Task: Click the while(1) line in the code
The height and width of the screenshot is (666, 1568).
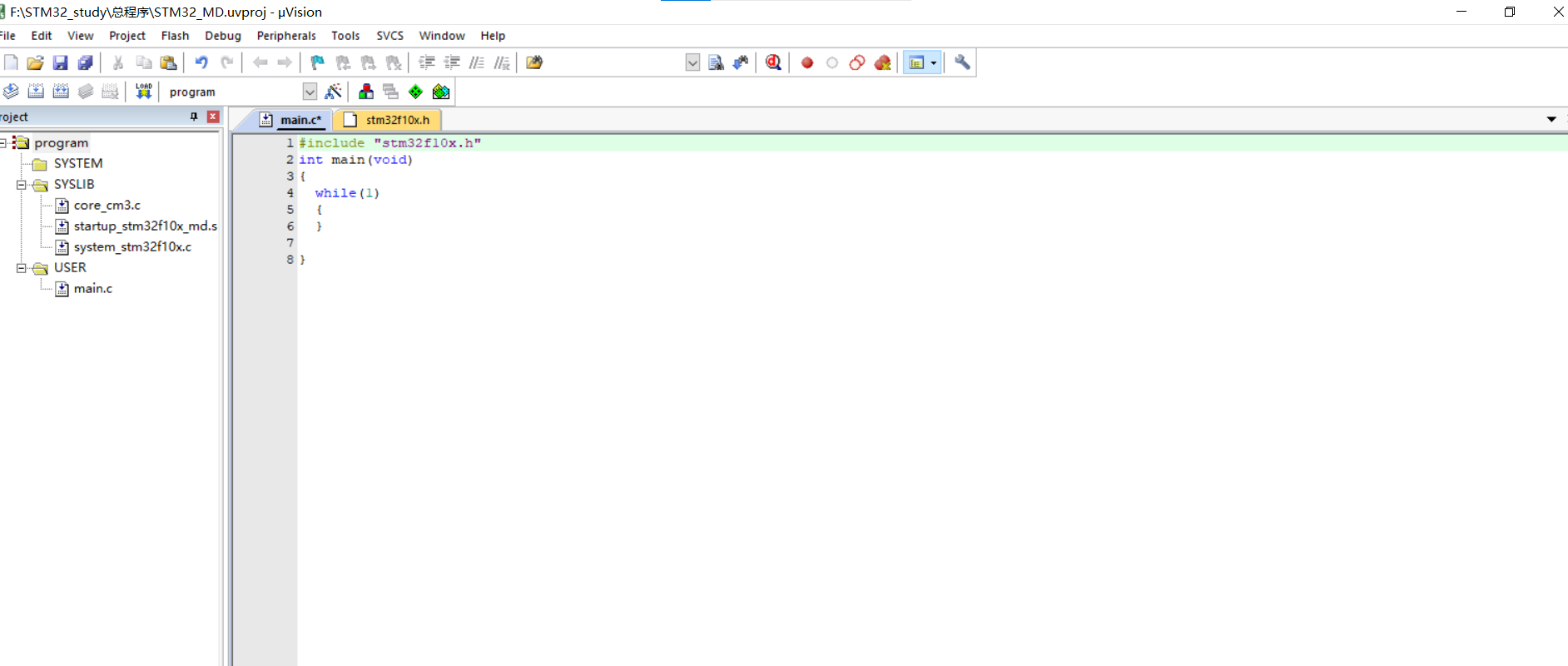Action: [347, 193]
